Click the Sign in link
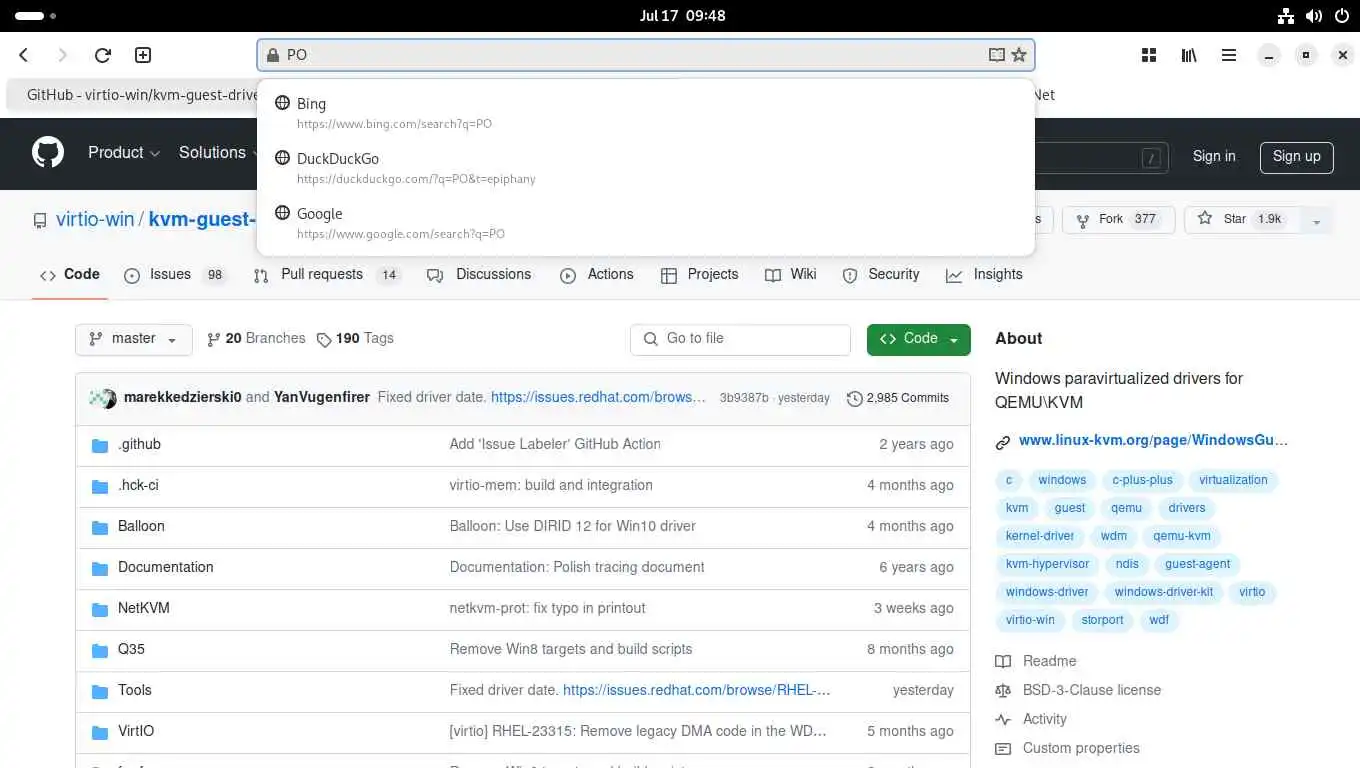This screenshot has width=1360, height=768. point(1214,156)
